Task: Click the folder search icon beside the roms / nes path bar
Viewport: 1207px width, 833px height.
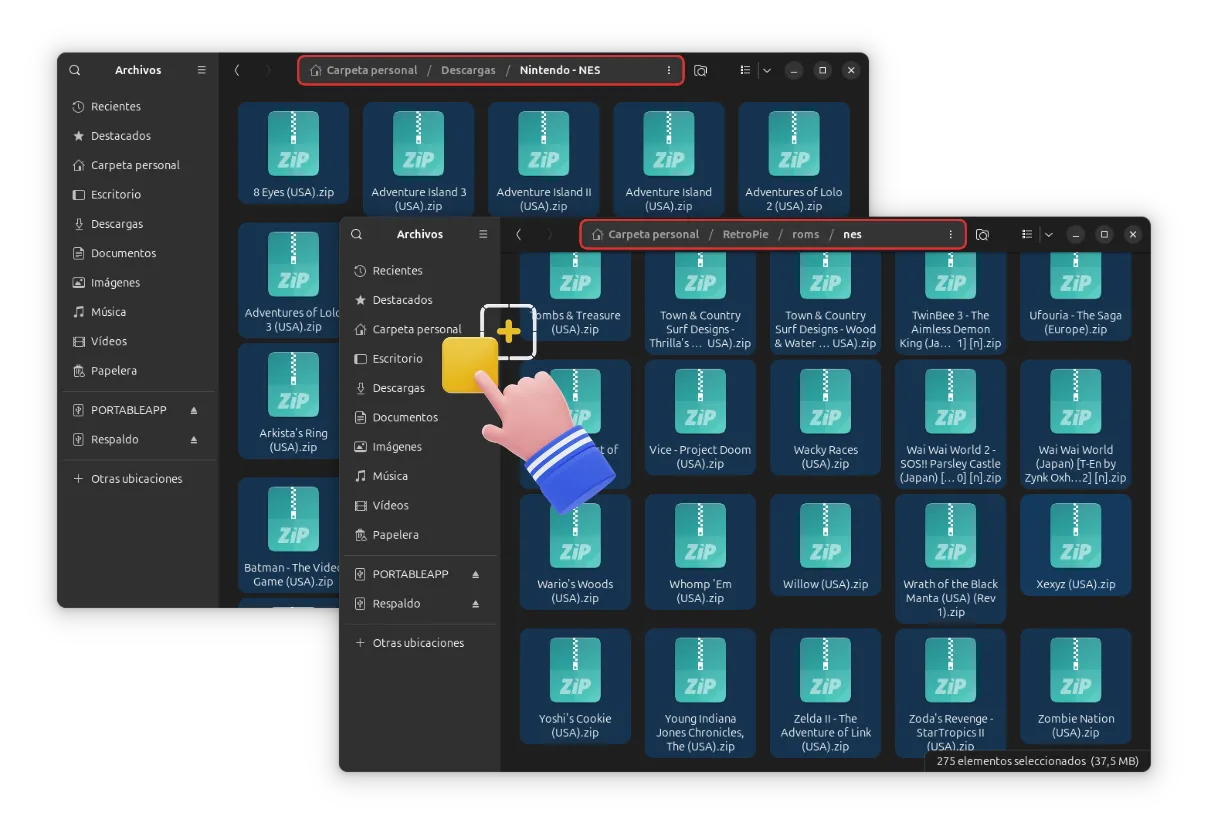Action: click(982, 235)
